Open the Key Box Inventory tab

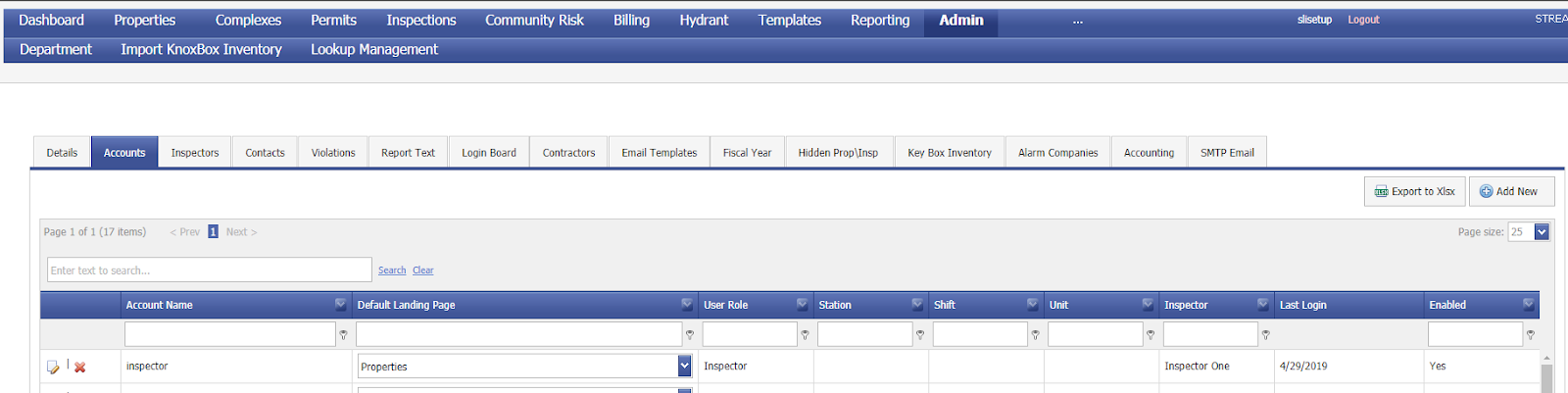pyautogui.click(x=950, y=153)
